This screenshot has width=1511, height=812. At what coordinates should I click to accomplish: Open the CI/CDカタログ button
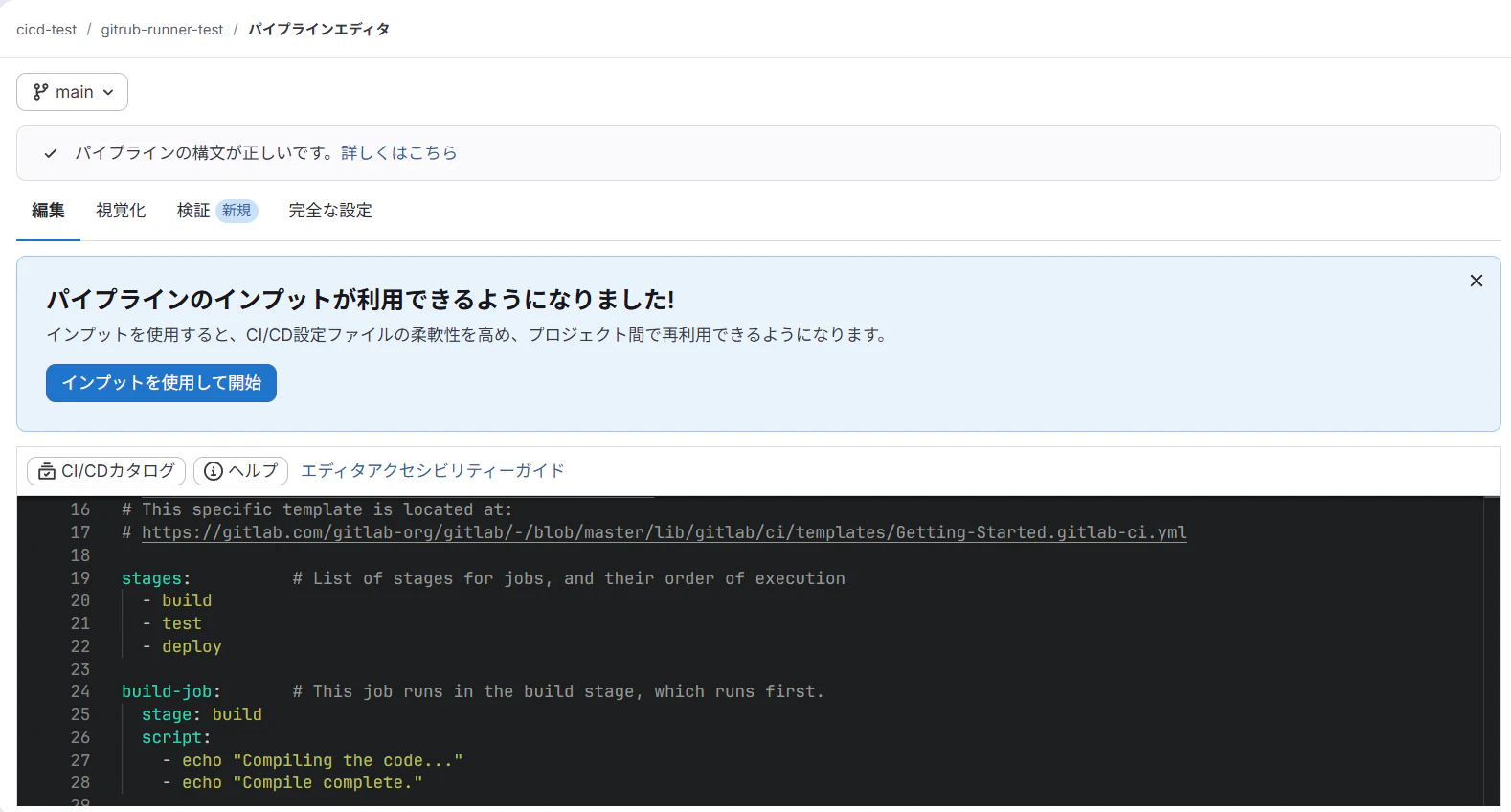(x=106, y=471)
